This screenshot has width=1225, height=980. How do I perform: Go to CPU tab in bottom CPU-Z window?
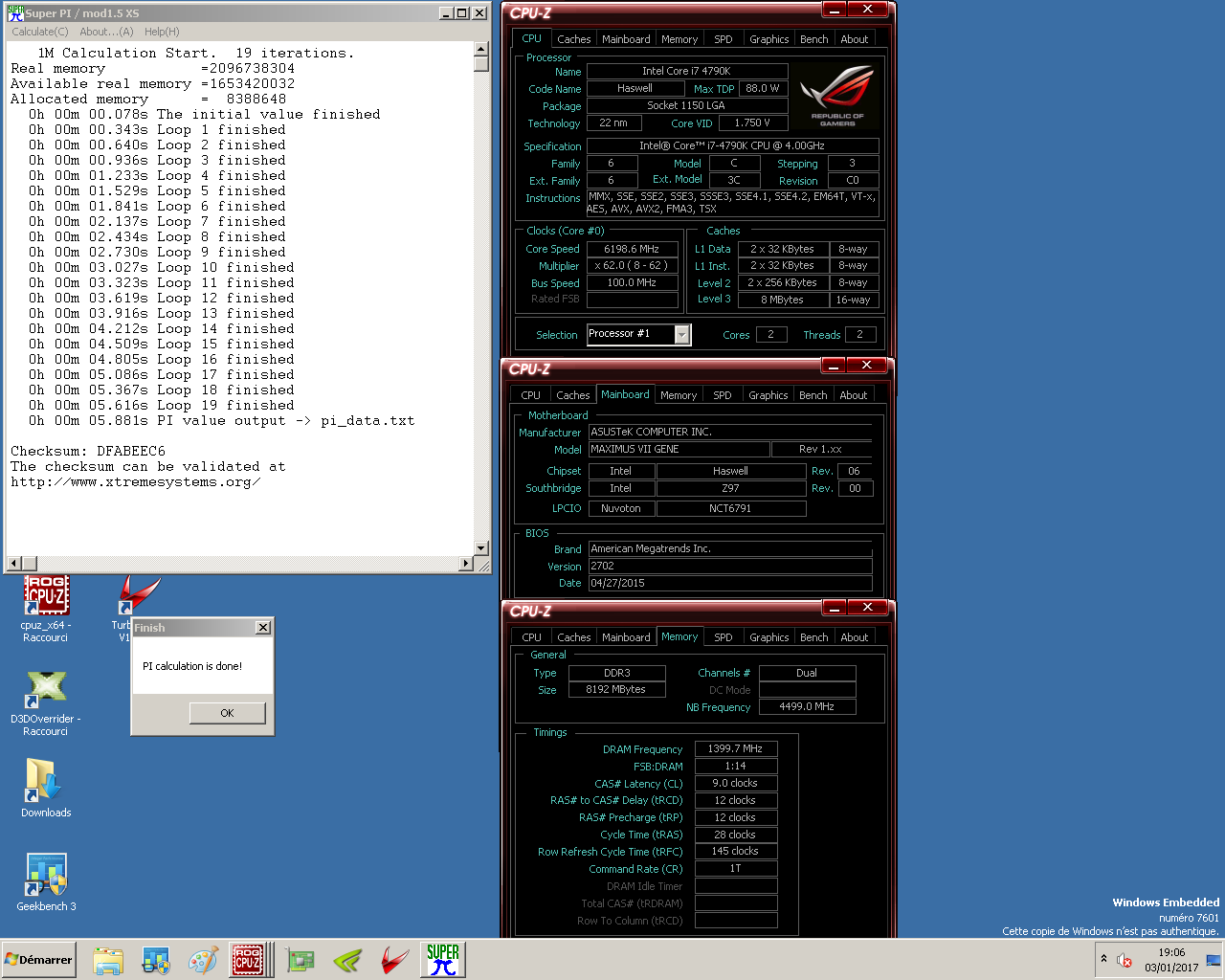(x=532, y=637)
